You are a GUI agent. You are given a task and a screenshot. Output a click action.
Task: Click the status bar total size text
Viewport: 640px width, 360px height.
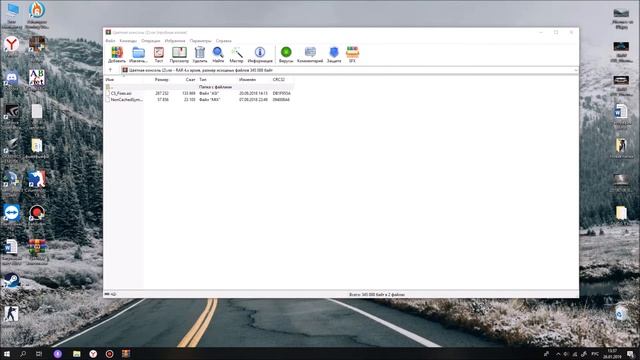tap(377, 294)
